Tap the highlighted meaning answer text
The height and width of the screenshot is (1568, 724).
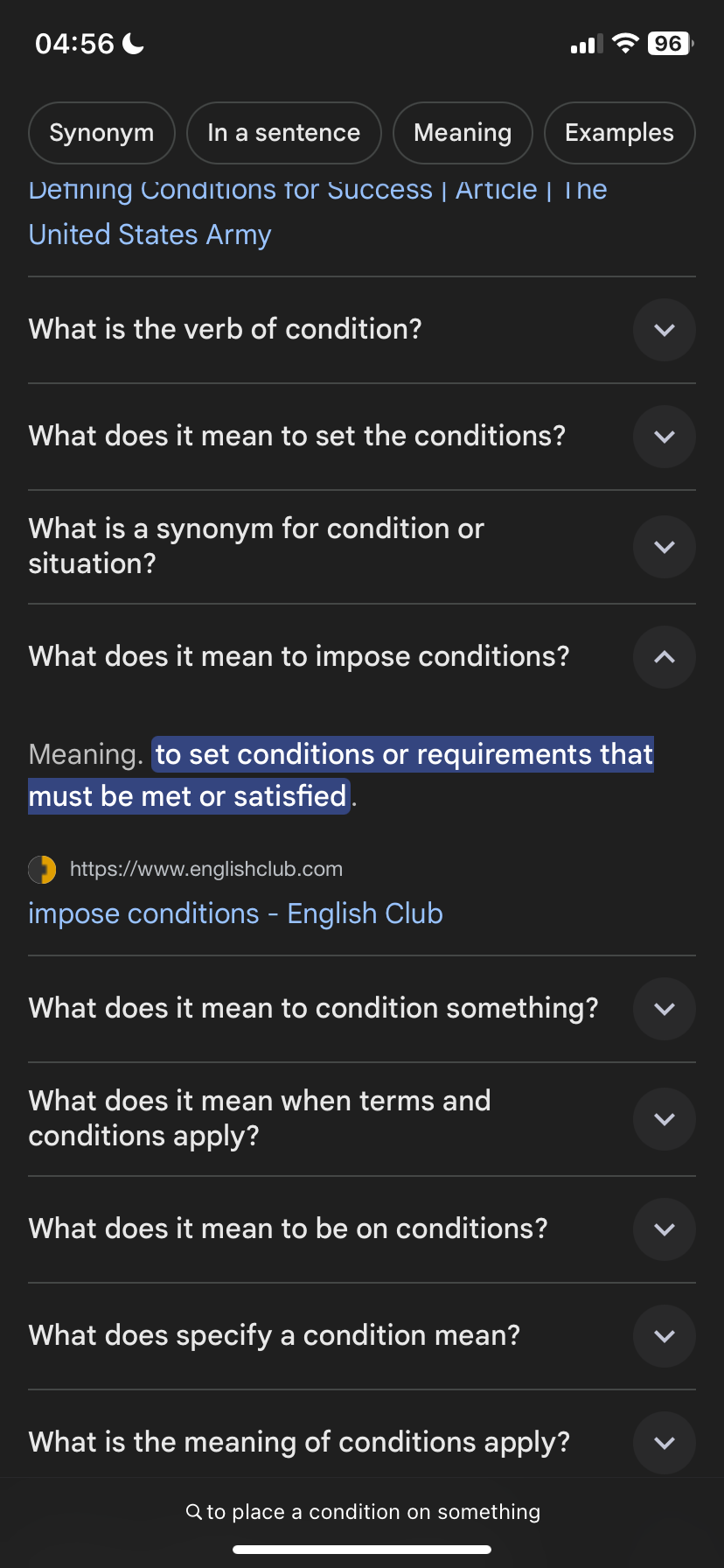(341, 775)
